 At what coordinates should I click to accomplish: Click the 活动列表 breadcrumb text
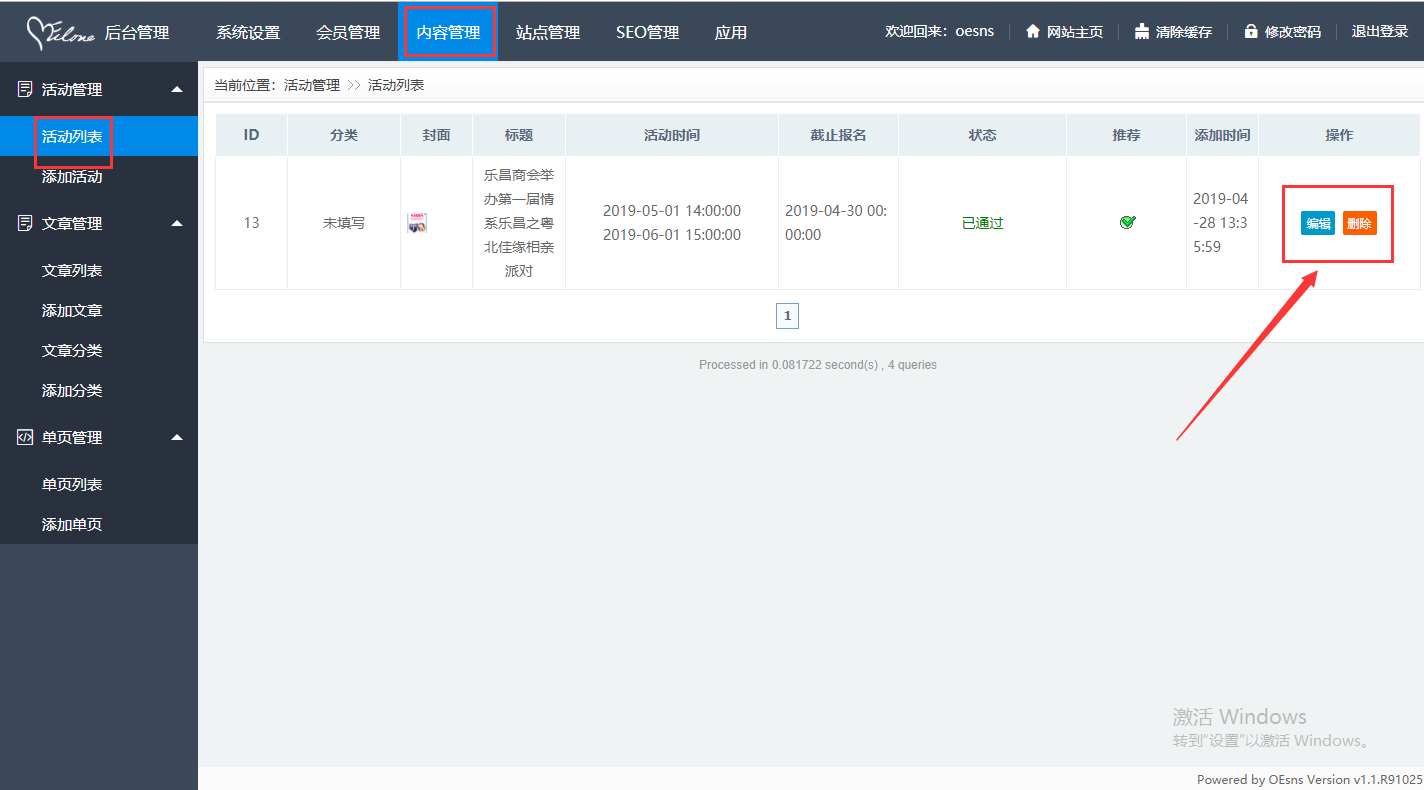[x=396, y=85]
